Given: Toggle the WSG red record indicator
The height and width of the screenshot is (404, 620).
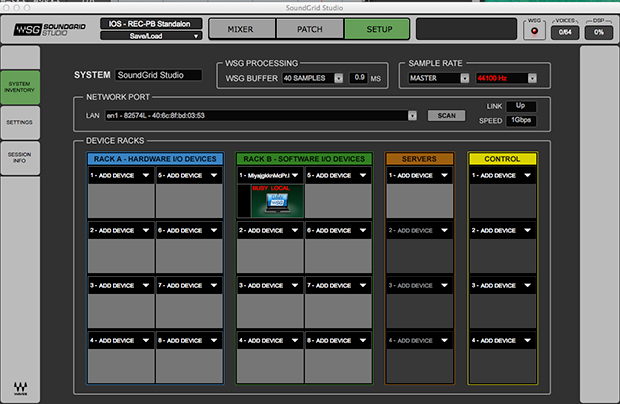Looking at the screenshot, I should [534, 31].
